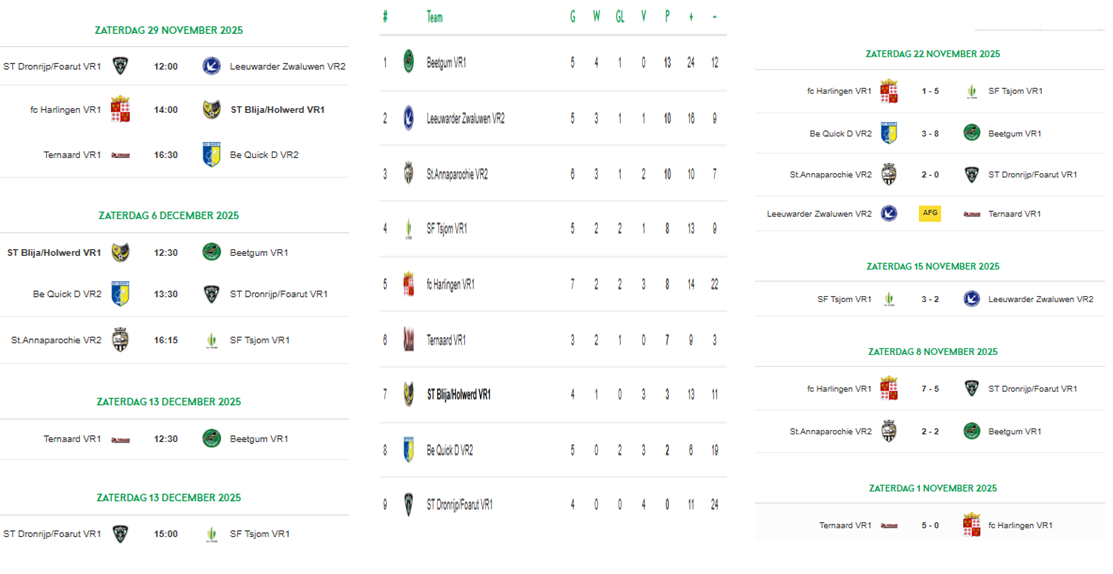The image size is (1113, 574).
Task: Click the Be Quick D crest in the 29 November fixture
Action: [211, 155]
